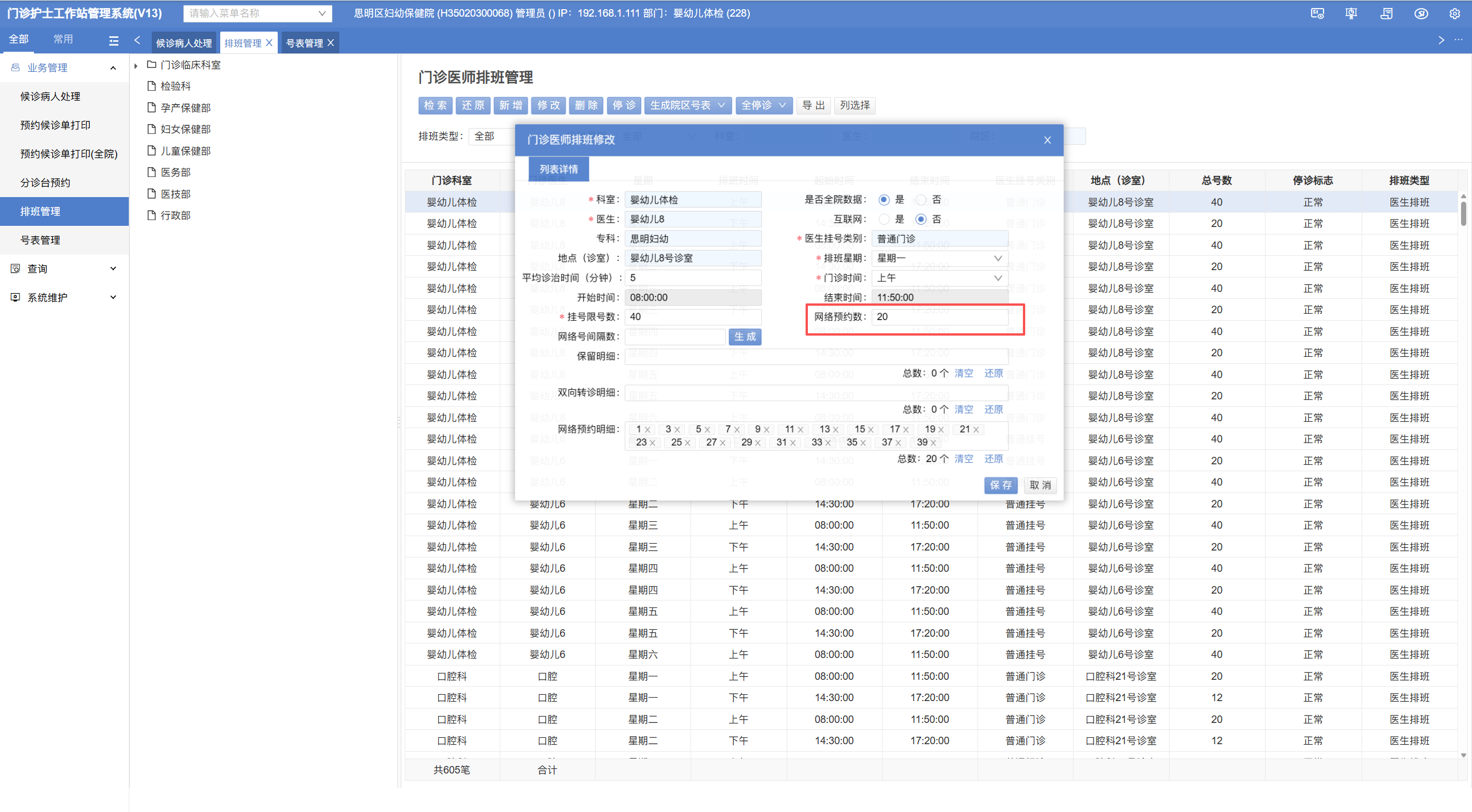Viewport: 1472px width, 812px height.
Task: Switch to the 号表管理 tab
Action: coord(304,43)
